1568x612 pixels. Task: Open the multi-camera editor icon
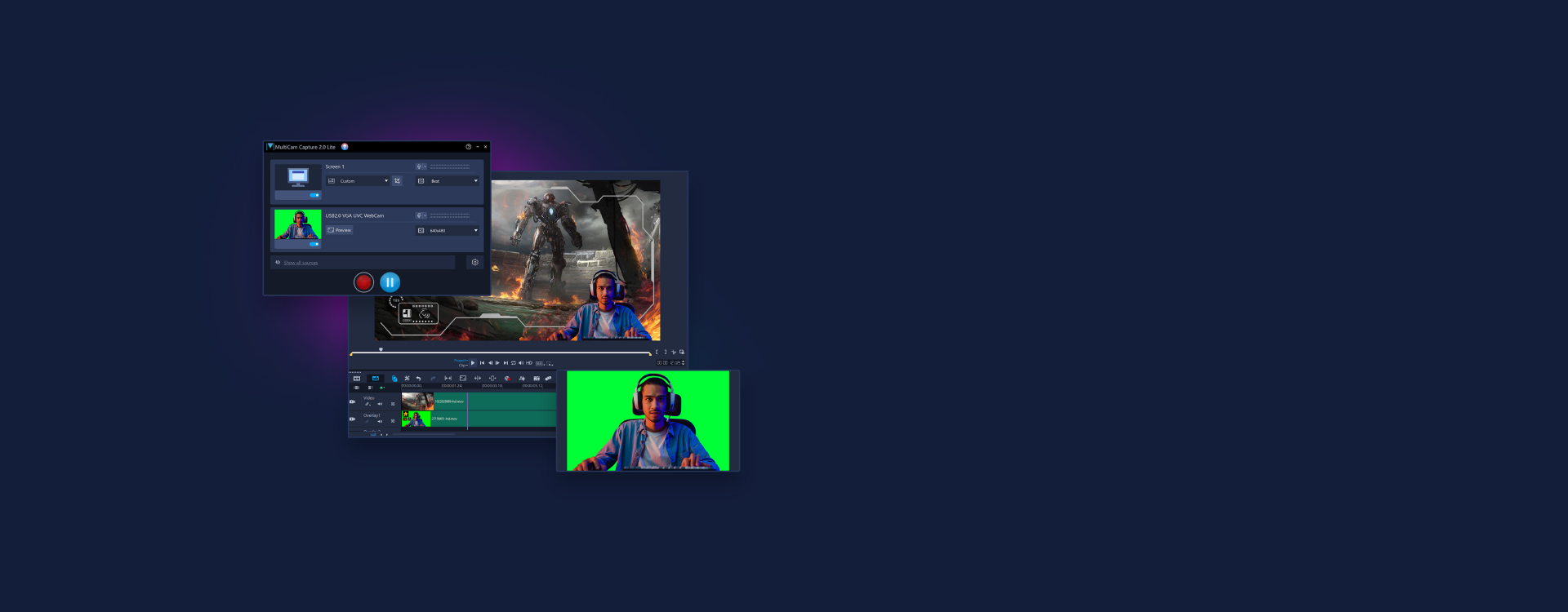coord(537,379)
